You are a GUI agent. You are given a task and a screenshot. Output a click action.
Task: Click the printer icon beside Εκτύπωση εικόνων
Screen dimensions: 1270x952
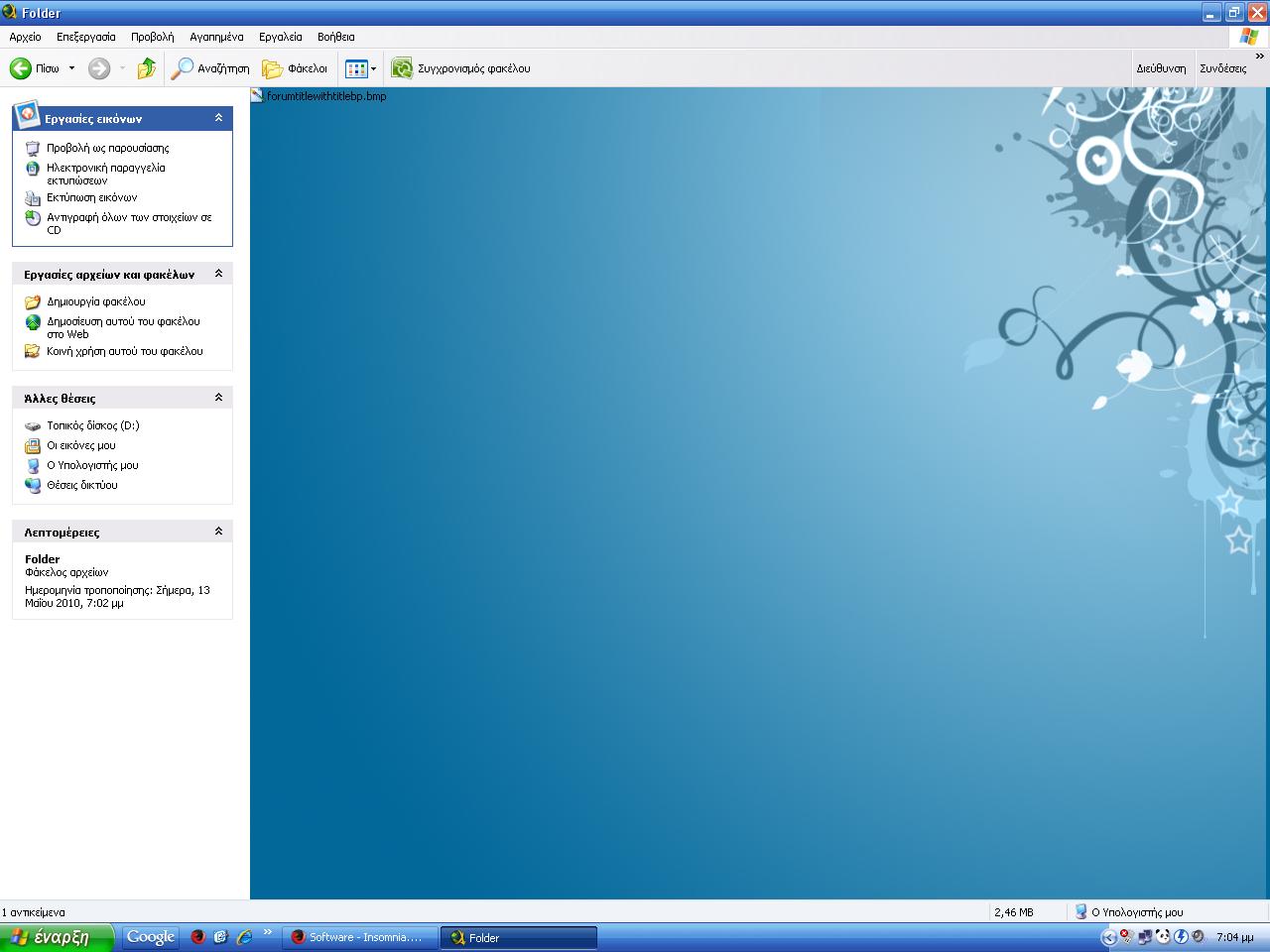(x=33, y=197)
